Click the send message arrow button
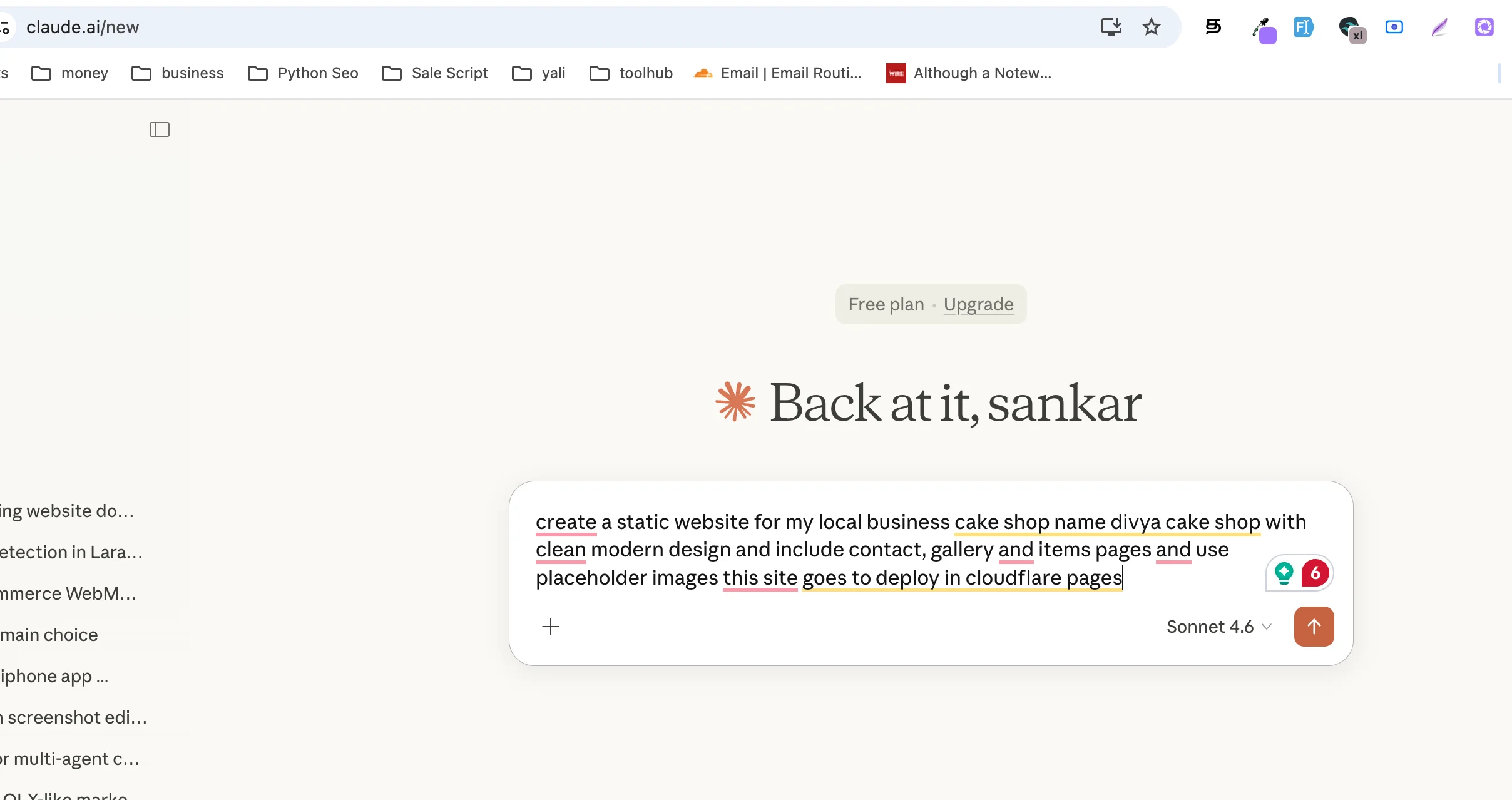Viewport: 1512px width, 800px height. [1314, 627]
